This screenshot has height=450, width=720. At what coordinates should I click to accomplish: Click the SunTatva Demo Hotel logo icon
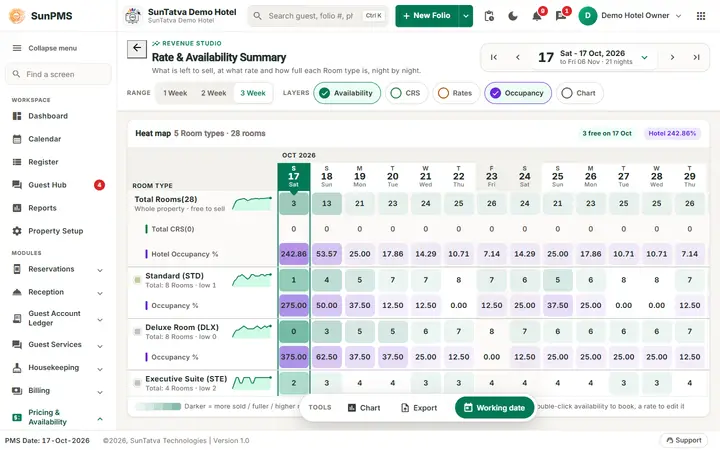click(x=133, y=16)
